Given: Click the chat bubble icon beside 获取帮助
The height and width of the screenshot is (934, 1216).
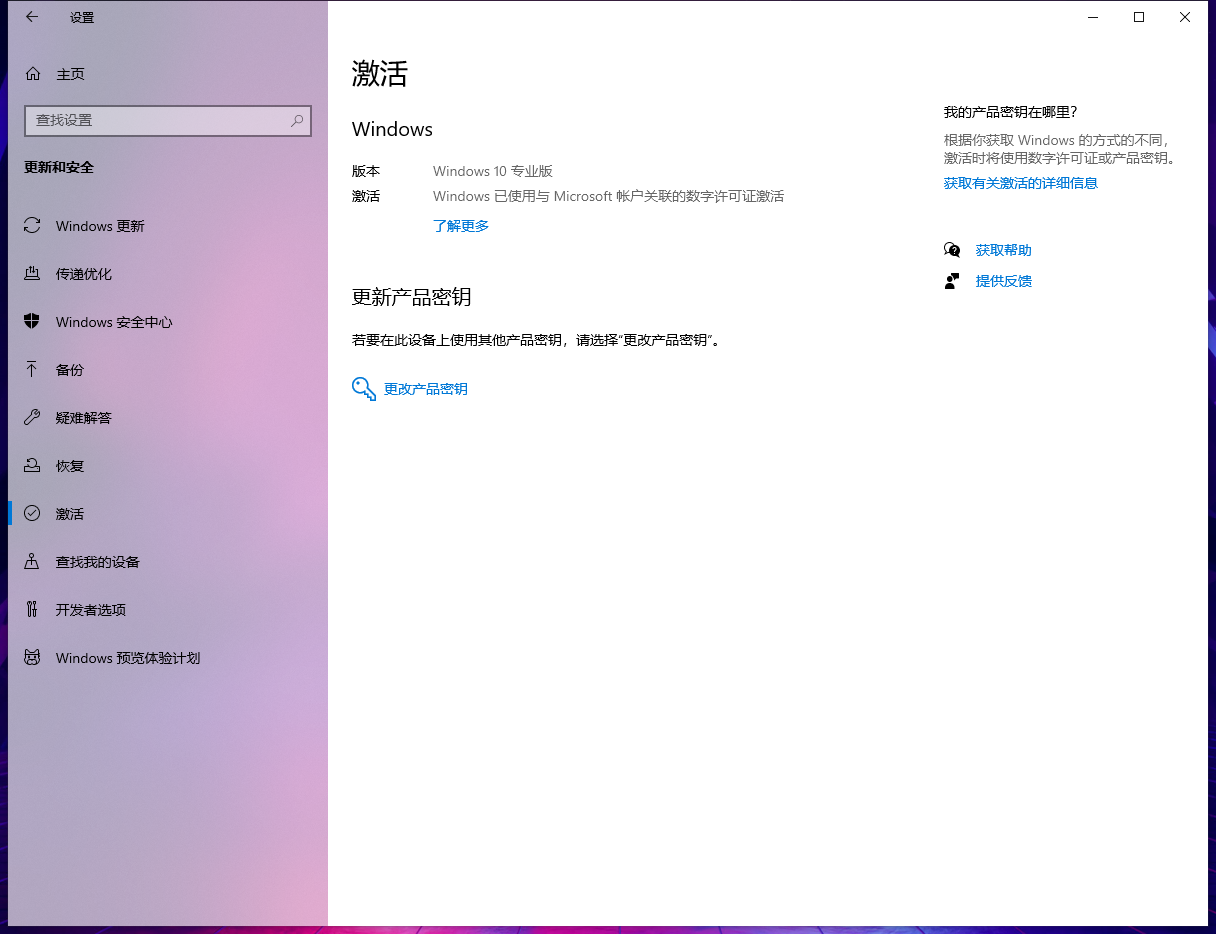Looking at the screenshot, I should coord(952,250).
